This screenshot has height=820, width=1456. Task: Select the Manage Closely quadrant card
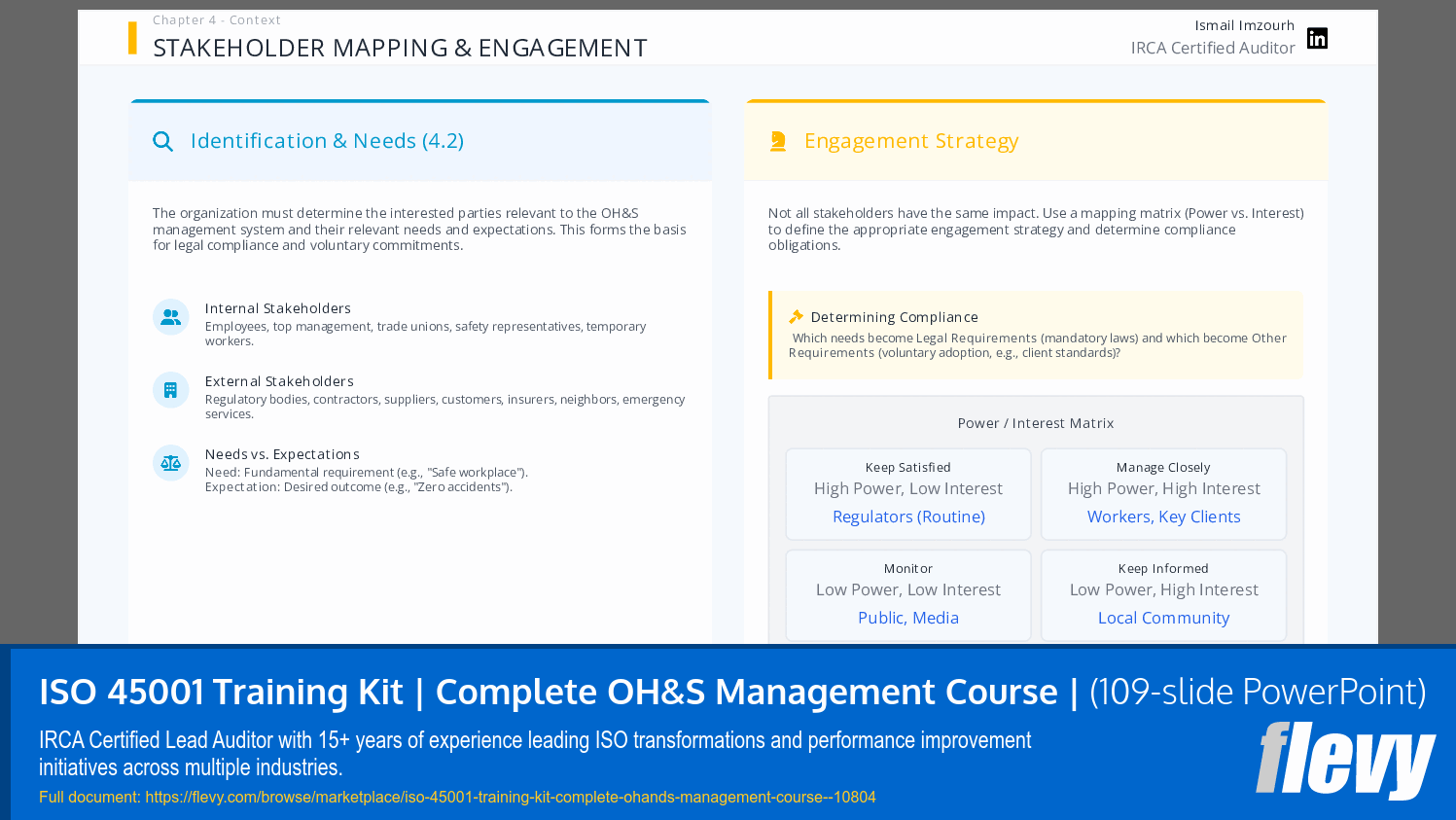click(1163, 493)
